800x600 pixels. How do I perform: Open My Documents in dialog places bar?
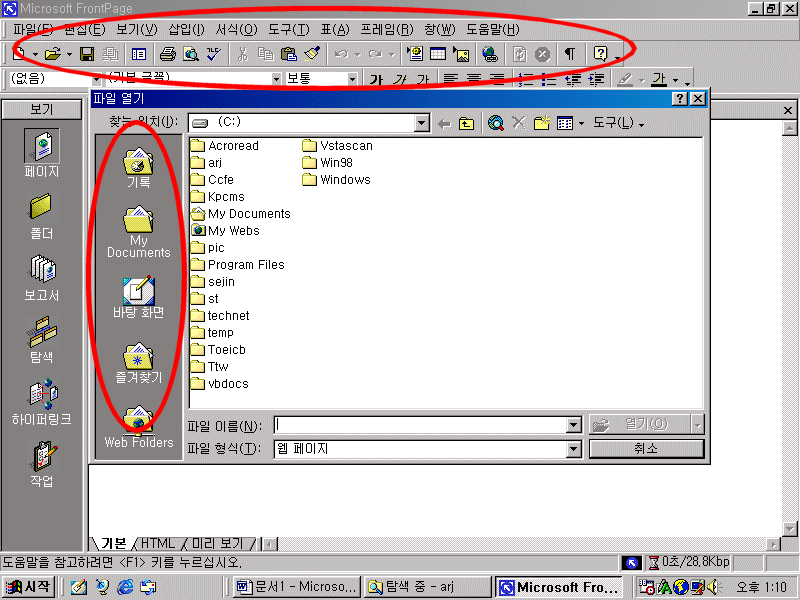[x=138, y=232]
